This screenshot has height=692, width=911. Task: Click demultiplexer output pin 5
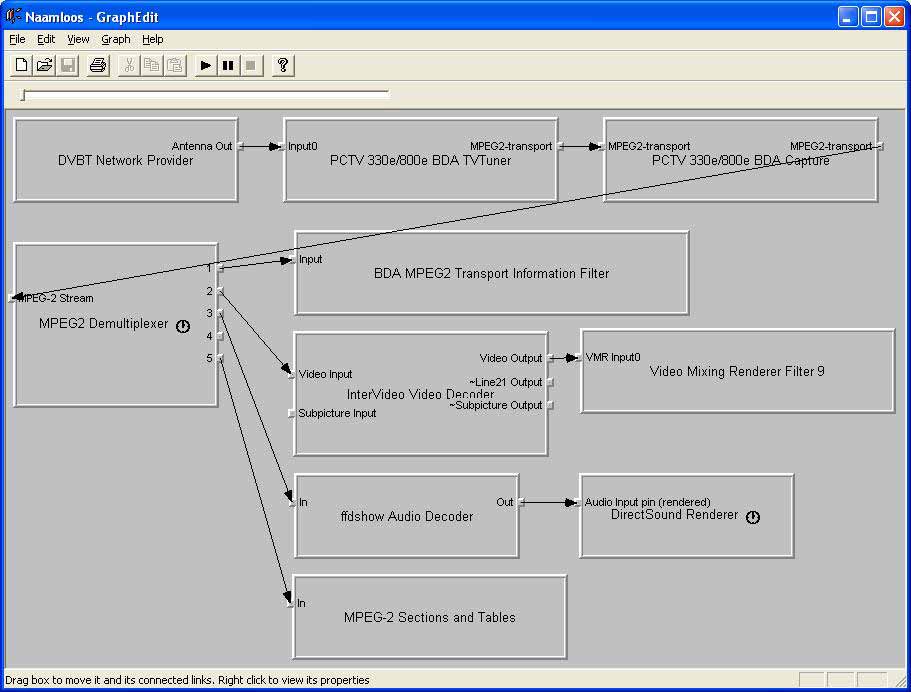tap(220, 358)
